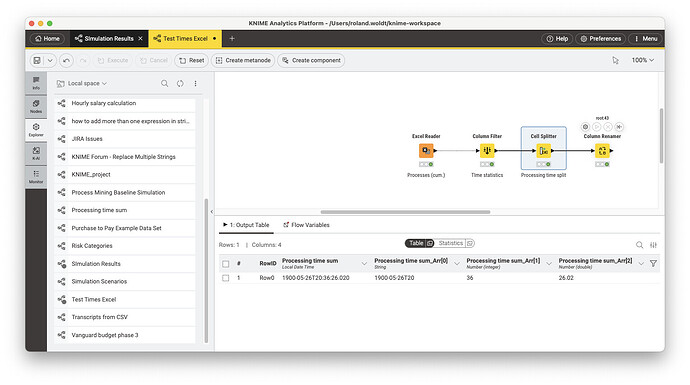Screen dimensions: 690x385
Task: Add a new tab with plus button
Action: (232, 39)
